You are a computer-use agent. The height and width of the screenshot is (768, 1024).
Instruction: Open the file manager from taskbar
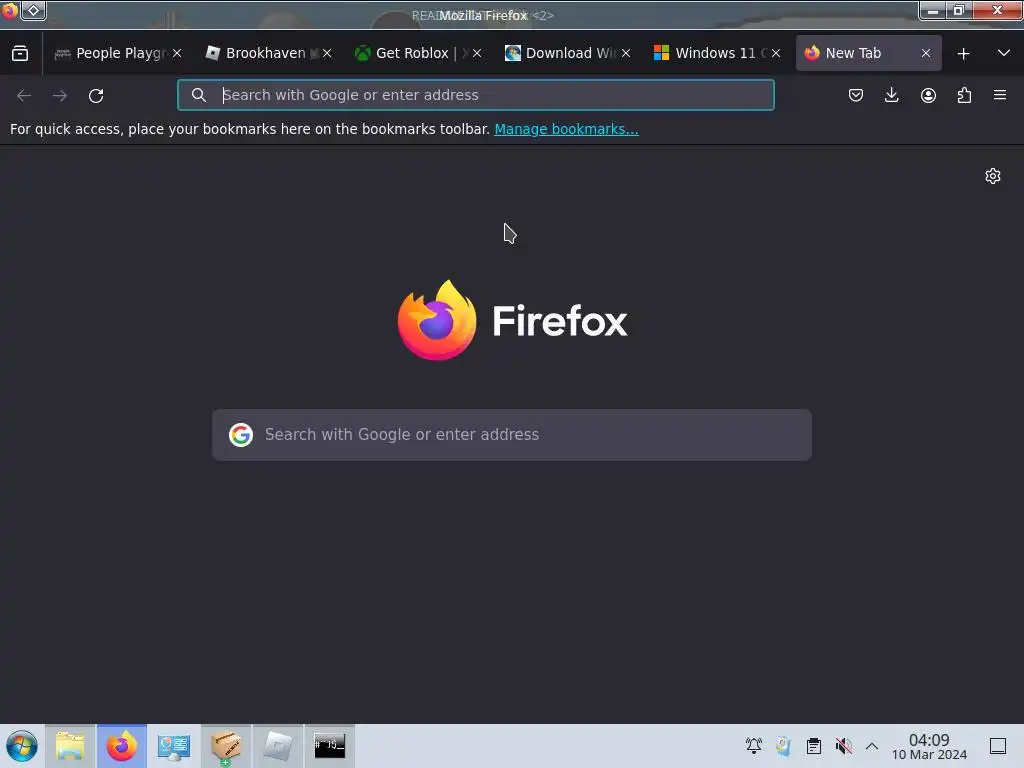(x=70, y=746)
